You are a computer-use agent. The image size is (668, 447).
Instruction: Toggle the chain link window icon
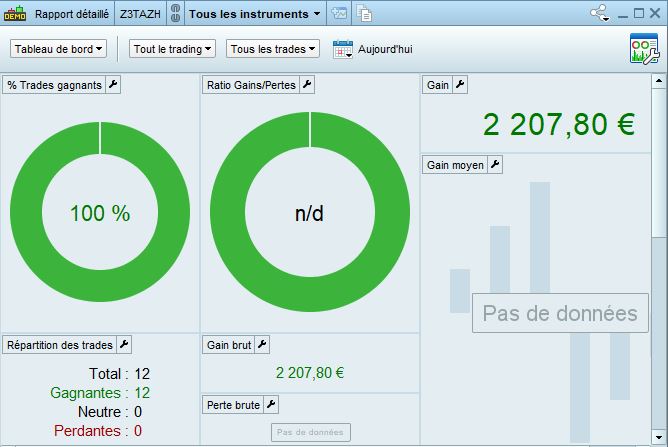[x=175, y=13]
